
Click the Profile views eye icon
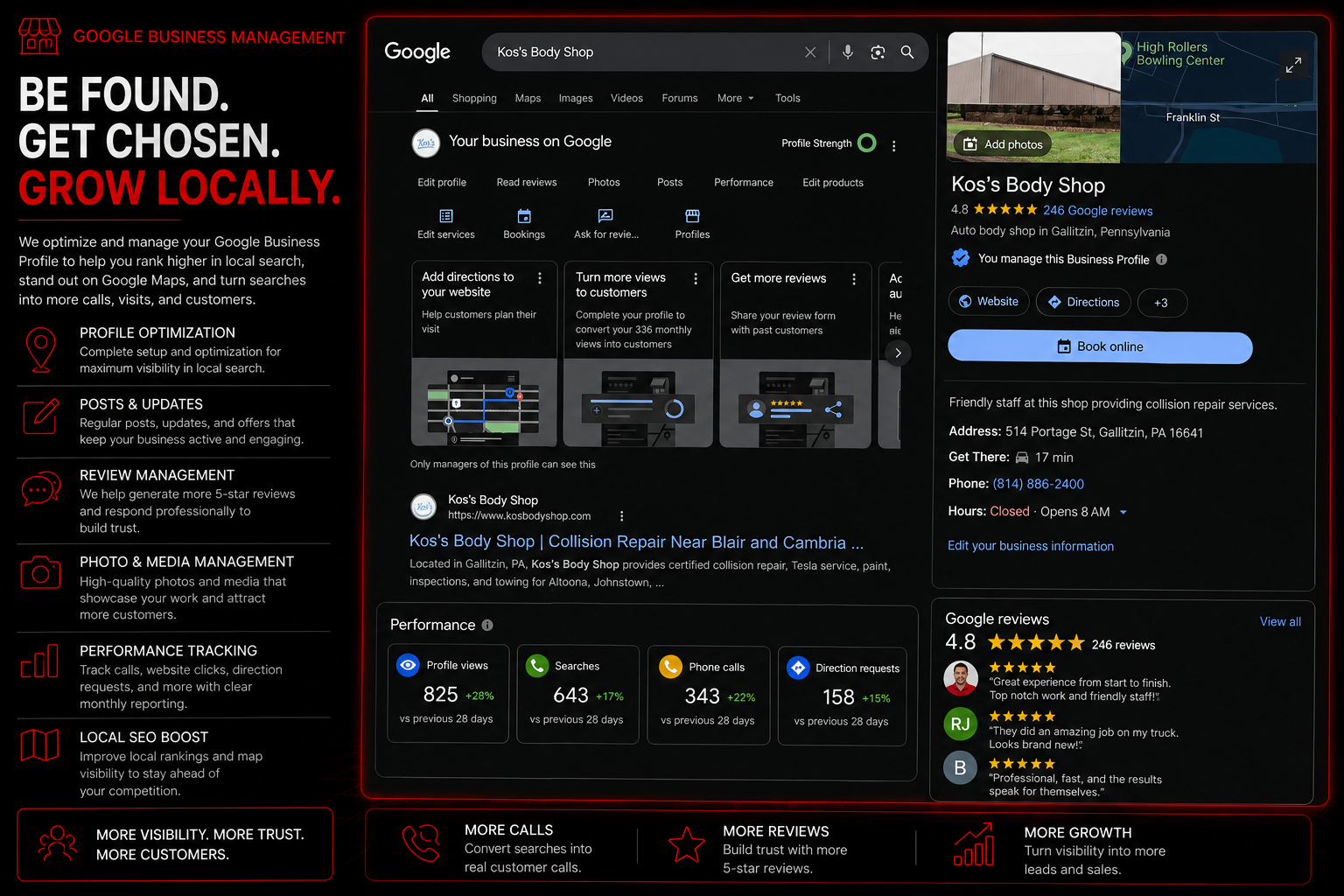408,665
